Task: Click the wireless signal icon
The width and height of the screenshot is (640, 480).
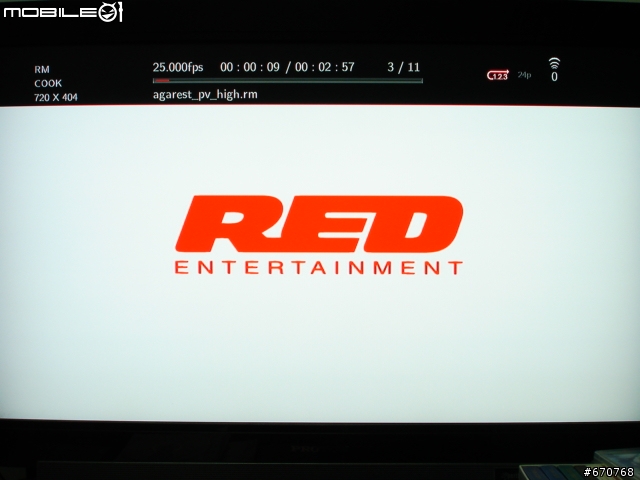Action: 554,64
